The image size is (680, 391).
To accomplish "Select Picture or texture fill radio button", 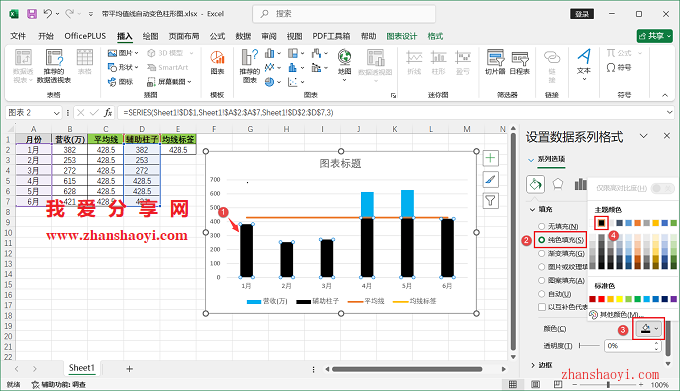I will point(541,267).
